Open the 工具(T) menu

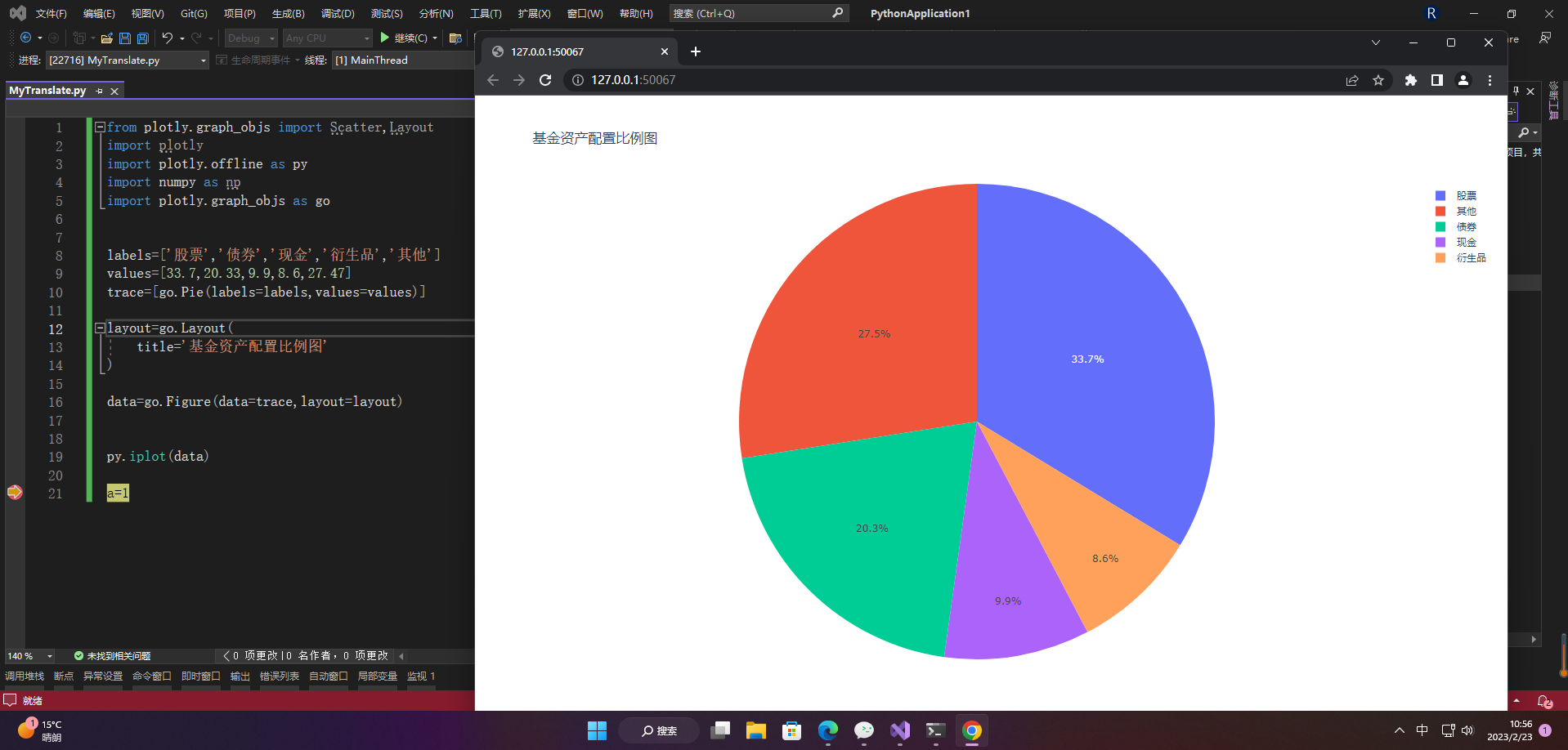[x=486, y=14]
